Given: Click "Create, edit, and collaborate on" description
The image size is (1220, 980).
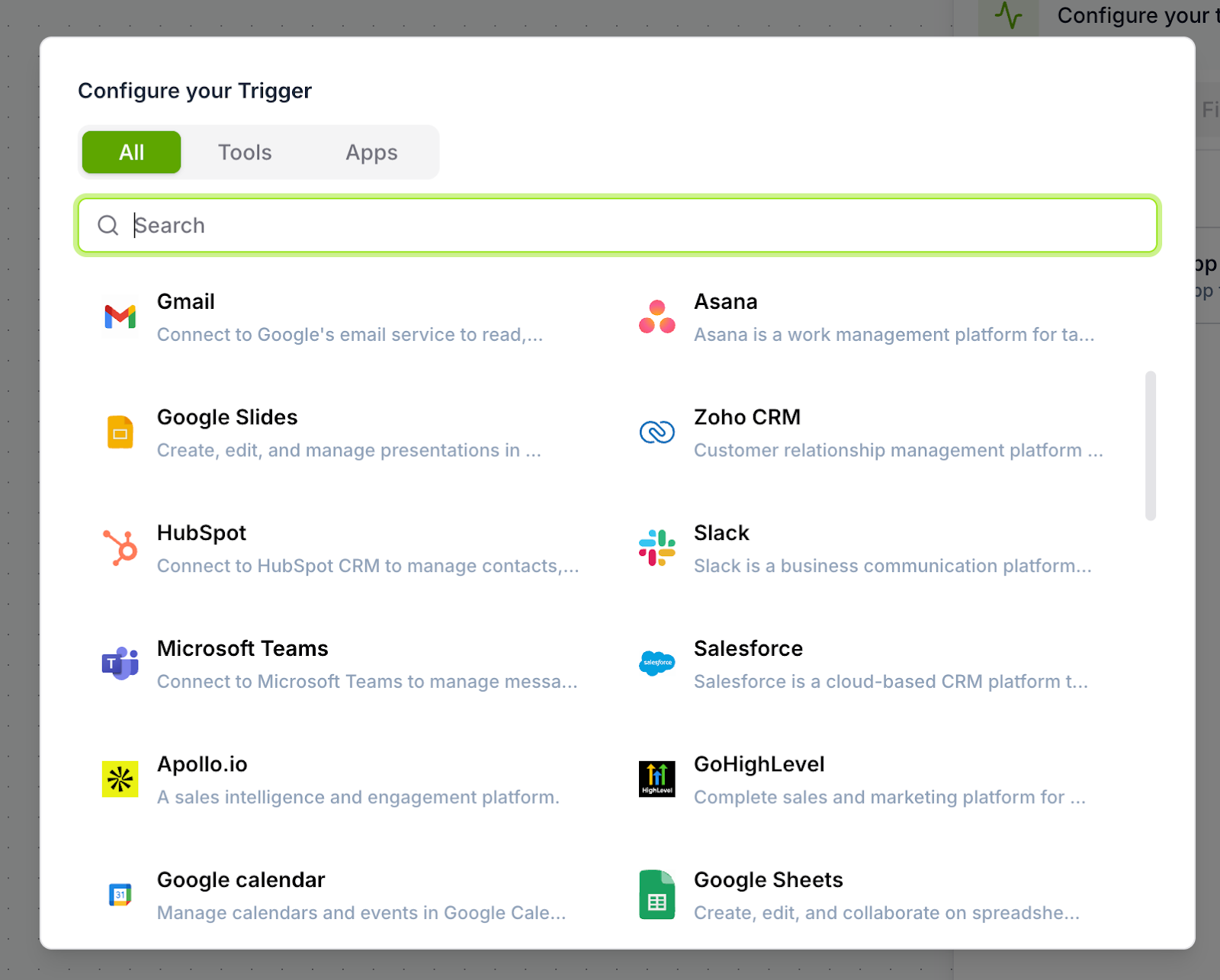Looking at the screenshot, I should 887,913.
